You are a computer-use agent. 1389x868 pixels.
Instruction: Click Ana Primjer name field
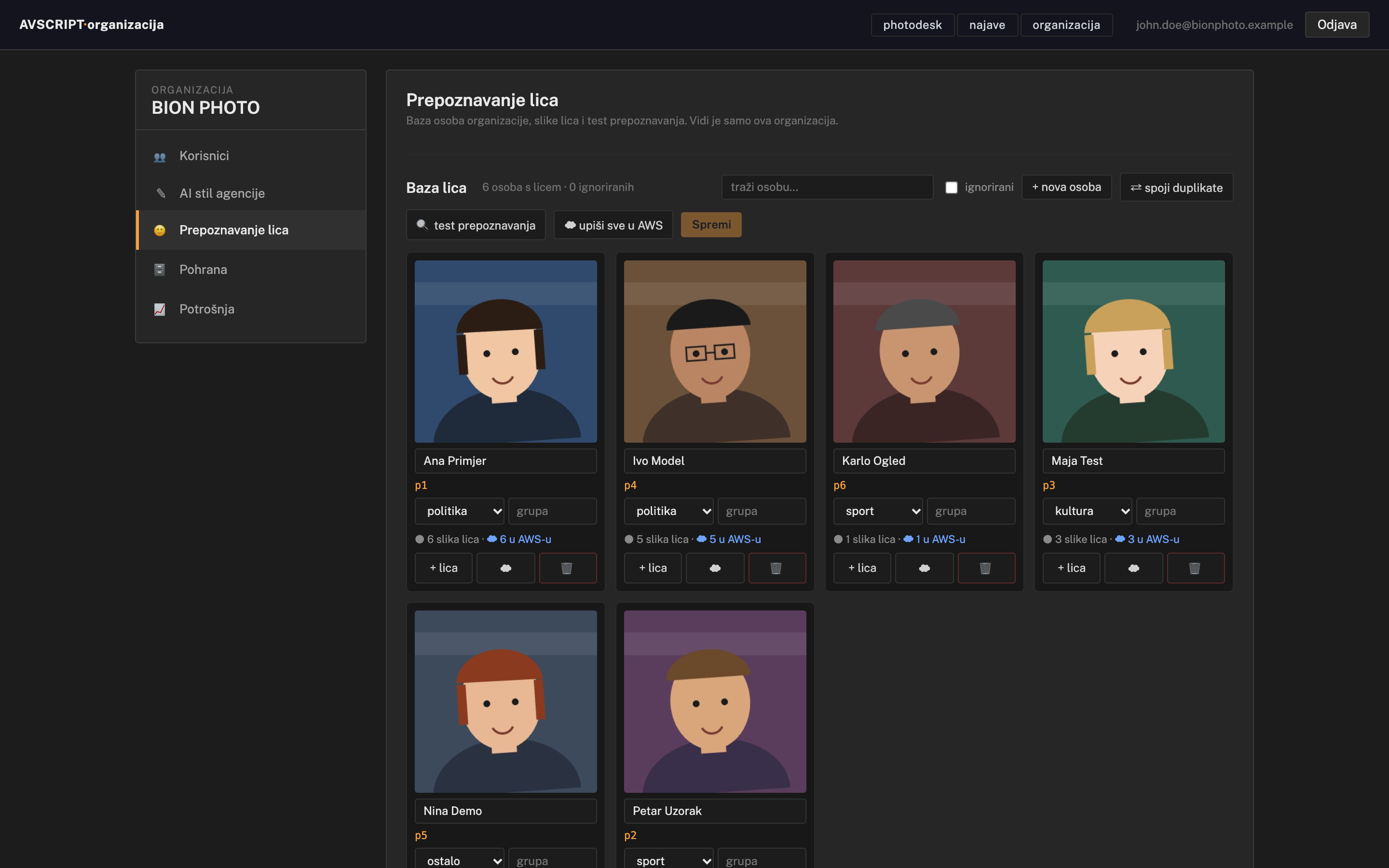(505, 461)
